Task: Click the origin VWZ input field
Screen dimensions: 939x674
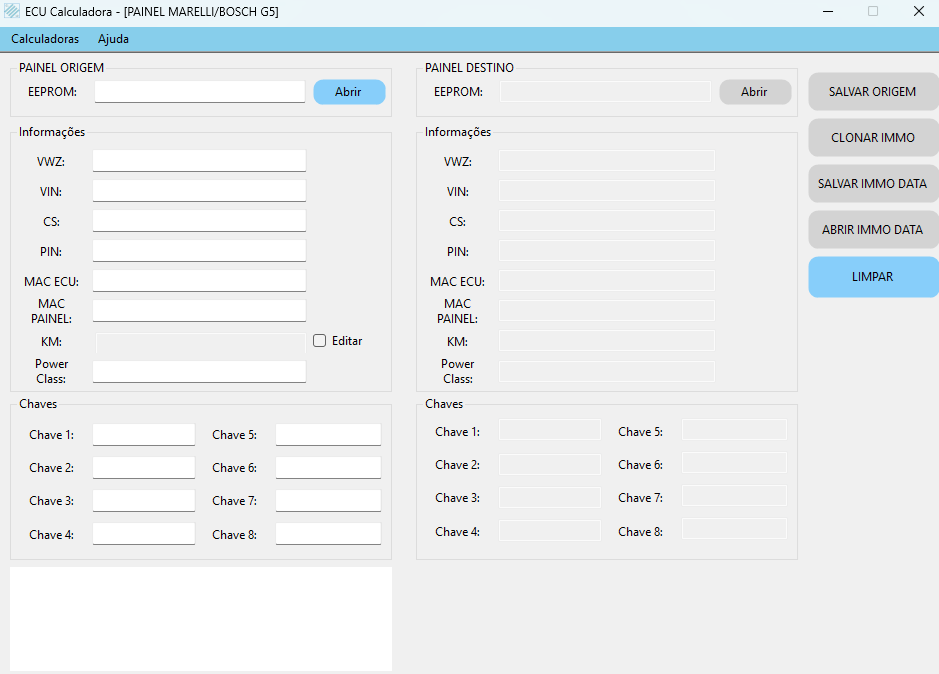Action: (x=199, y=161)
